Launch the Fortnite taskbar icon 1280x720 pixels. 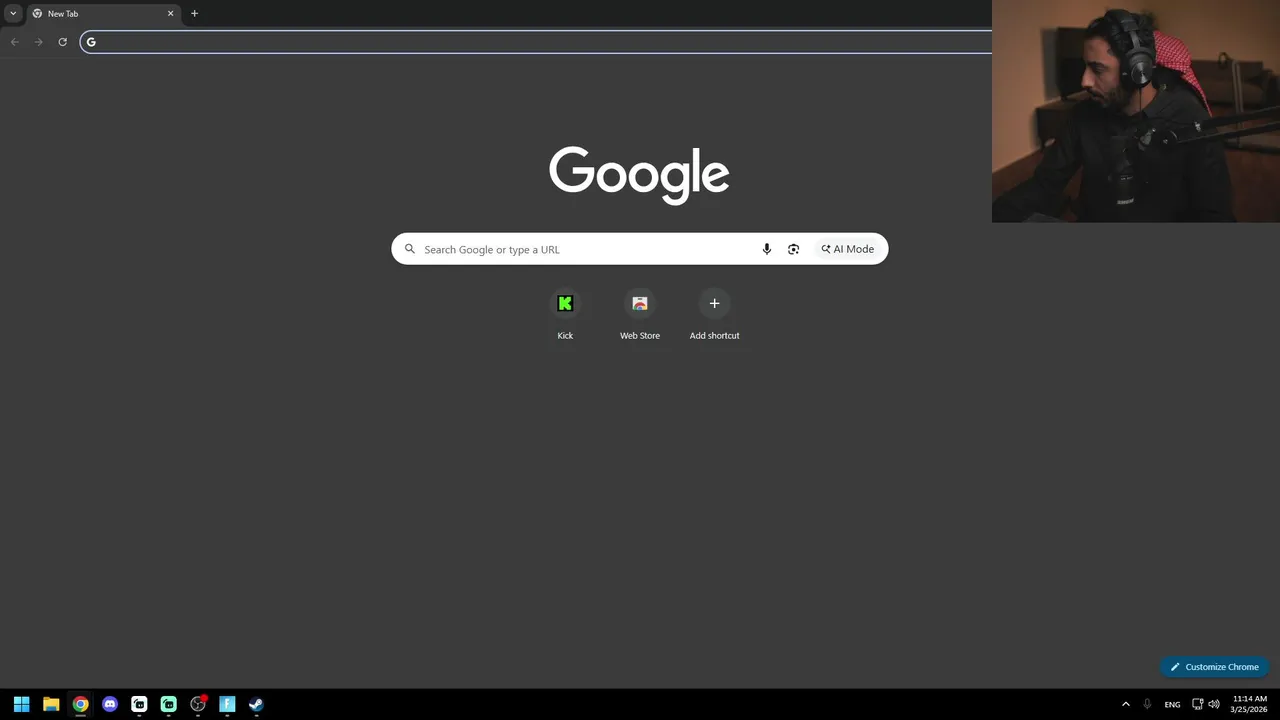click(x=227, y=704)
